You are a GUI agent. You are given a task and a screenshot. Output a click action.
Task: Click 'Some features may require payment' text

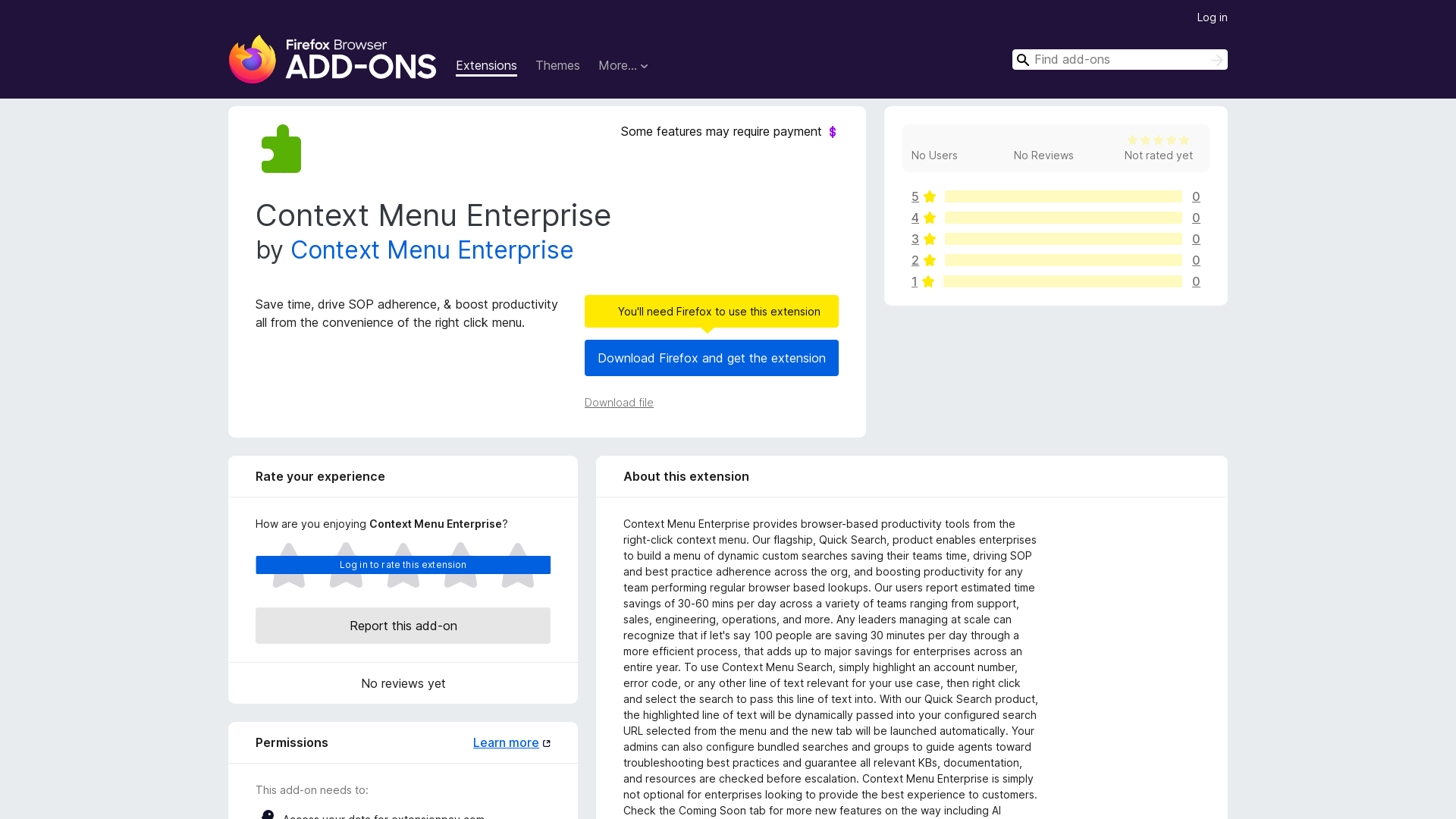(x=720, y=132)
